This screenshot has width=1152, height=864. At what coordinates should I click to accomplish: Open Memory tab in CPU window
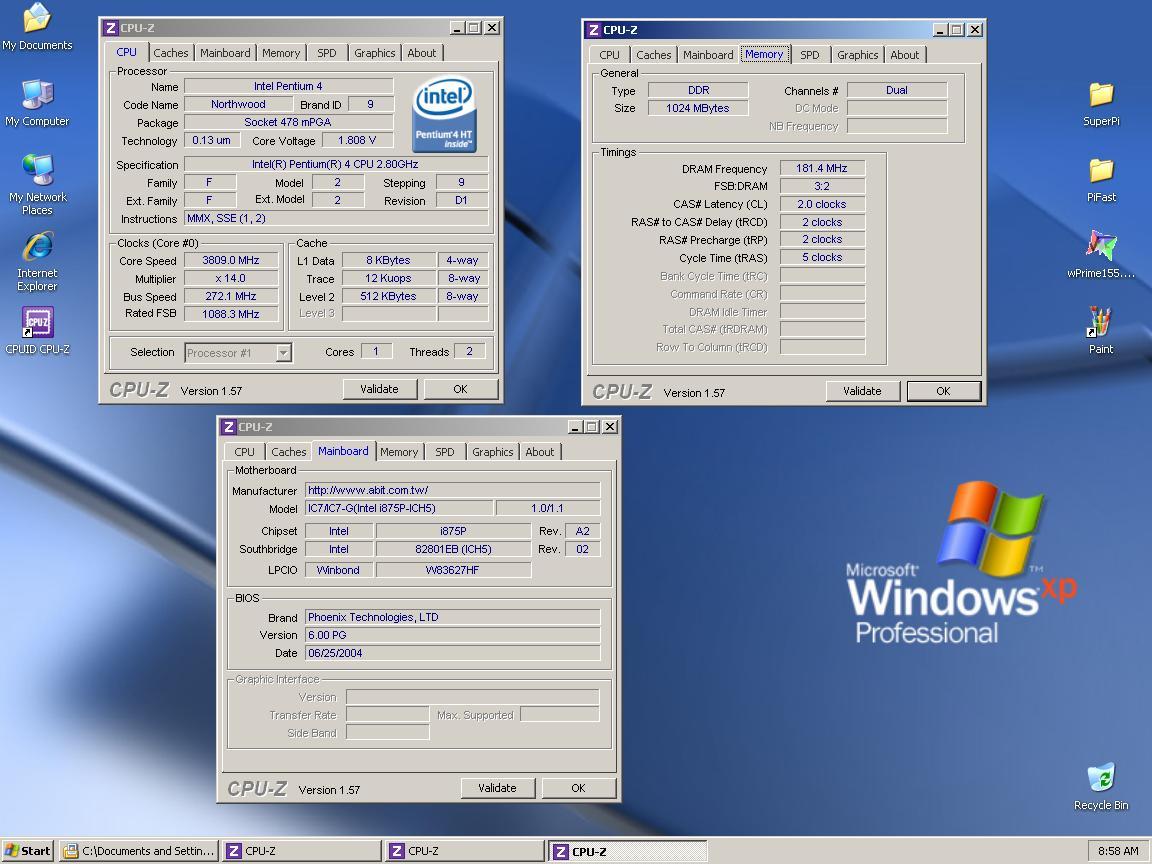[x=281, y=53]
